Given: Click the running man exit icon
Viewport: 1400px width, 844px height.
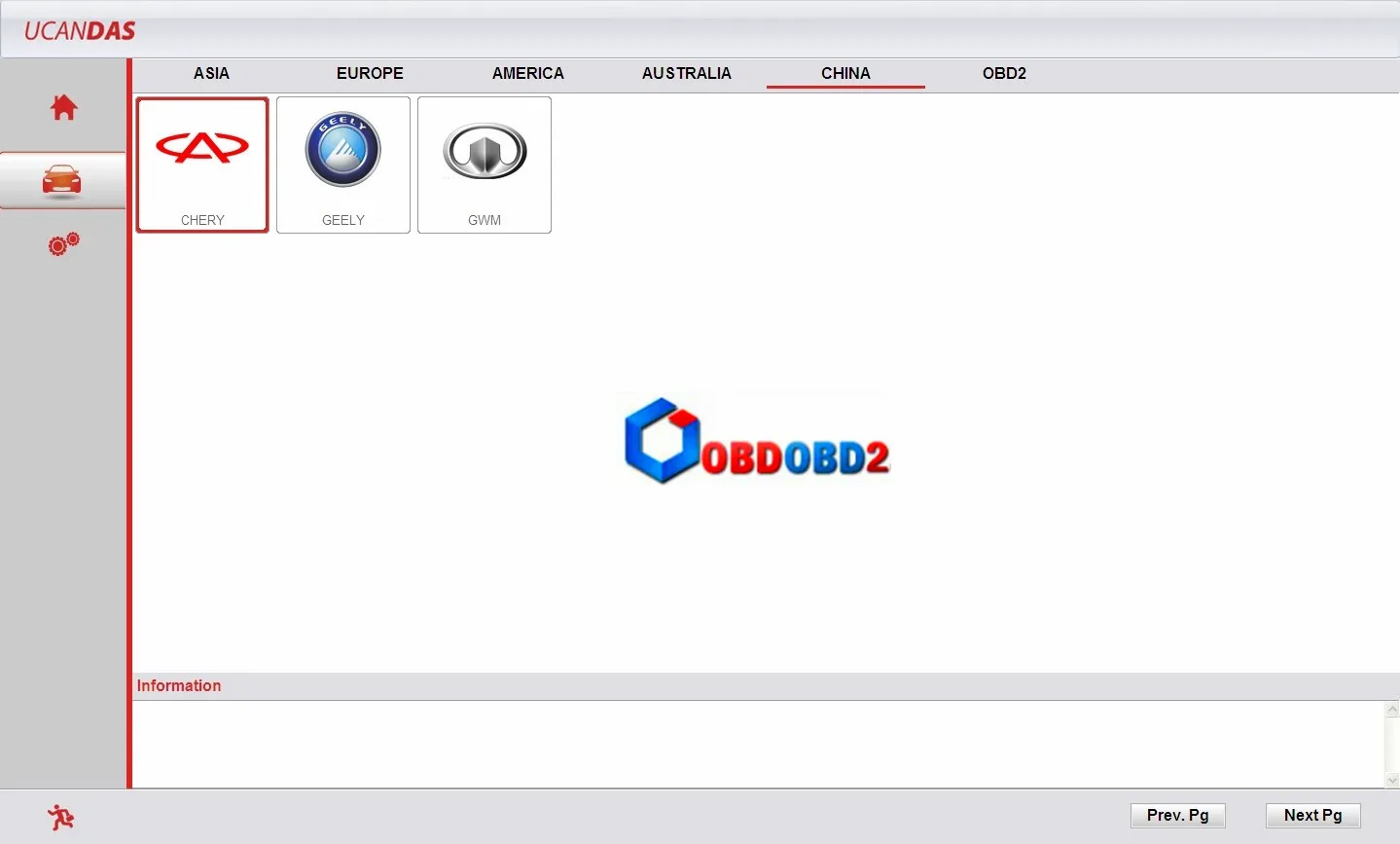Looking at the screenshot, I should 61,818.
